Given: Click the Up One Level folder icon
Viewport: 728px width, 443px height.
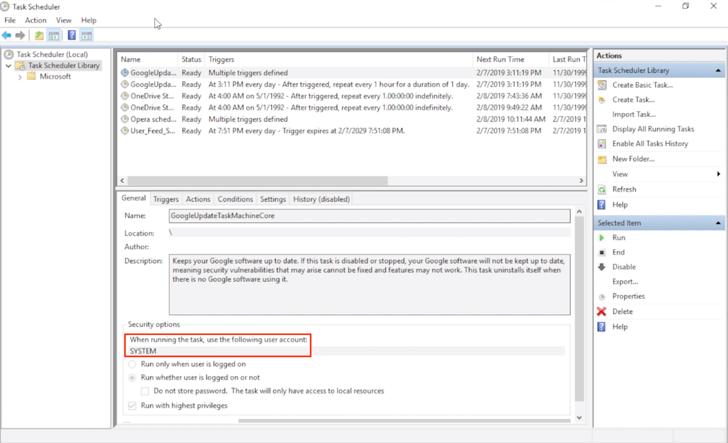Looking at the screenshot, I should pyautogui.click(x=39, y=35).
